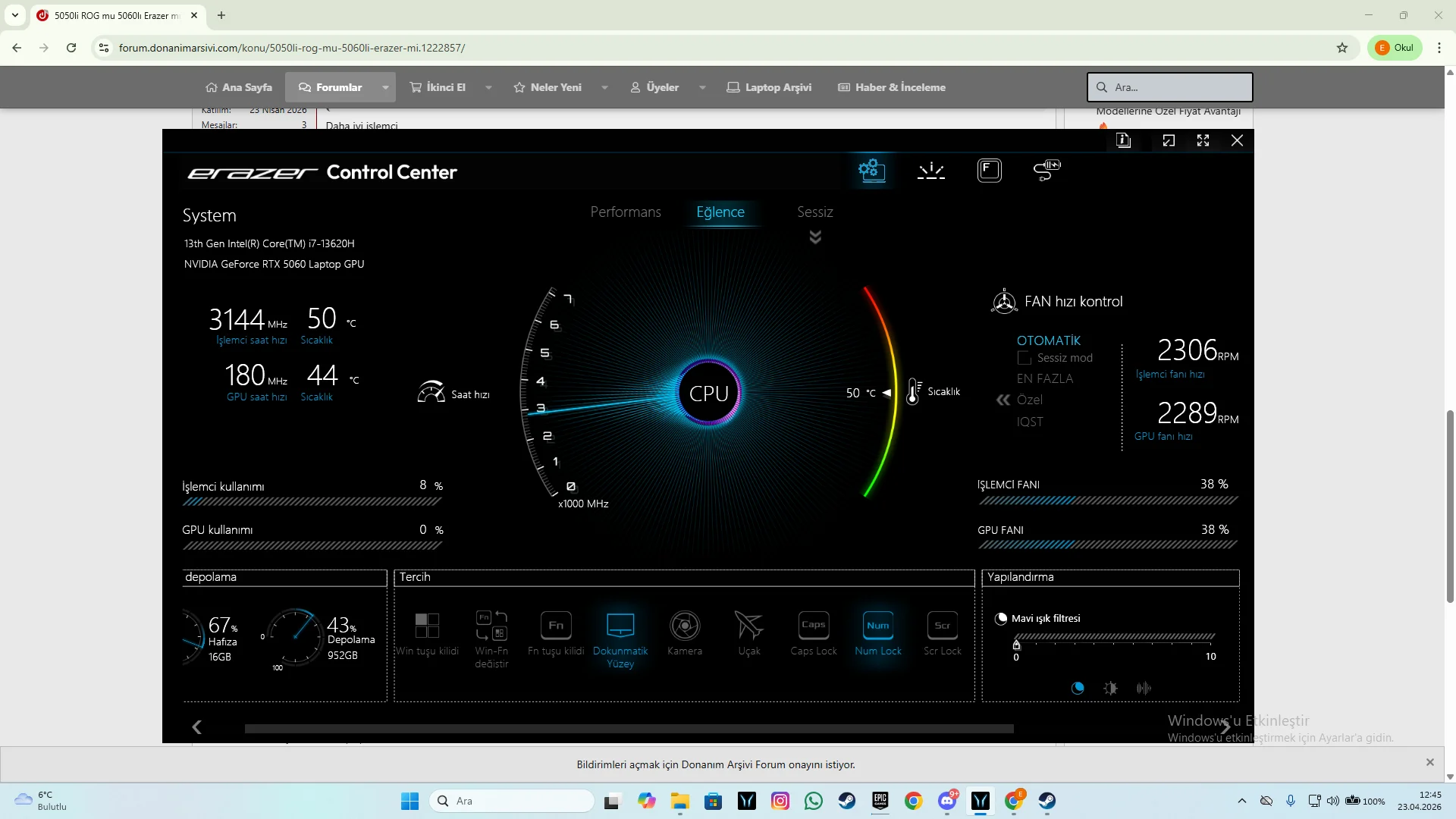Screen dimensions: 1456x819
Task: Expand the double chevron under Sessiz
Action: (x=815, y=237)
